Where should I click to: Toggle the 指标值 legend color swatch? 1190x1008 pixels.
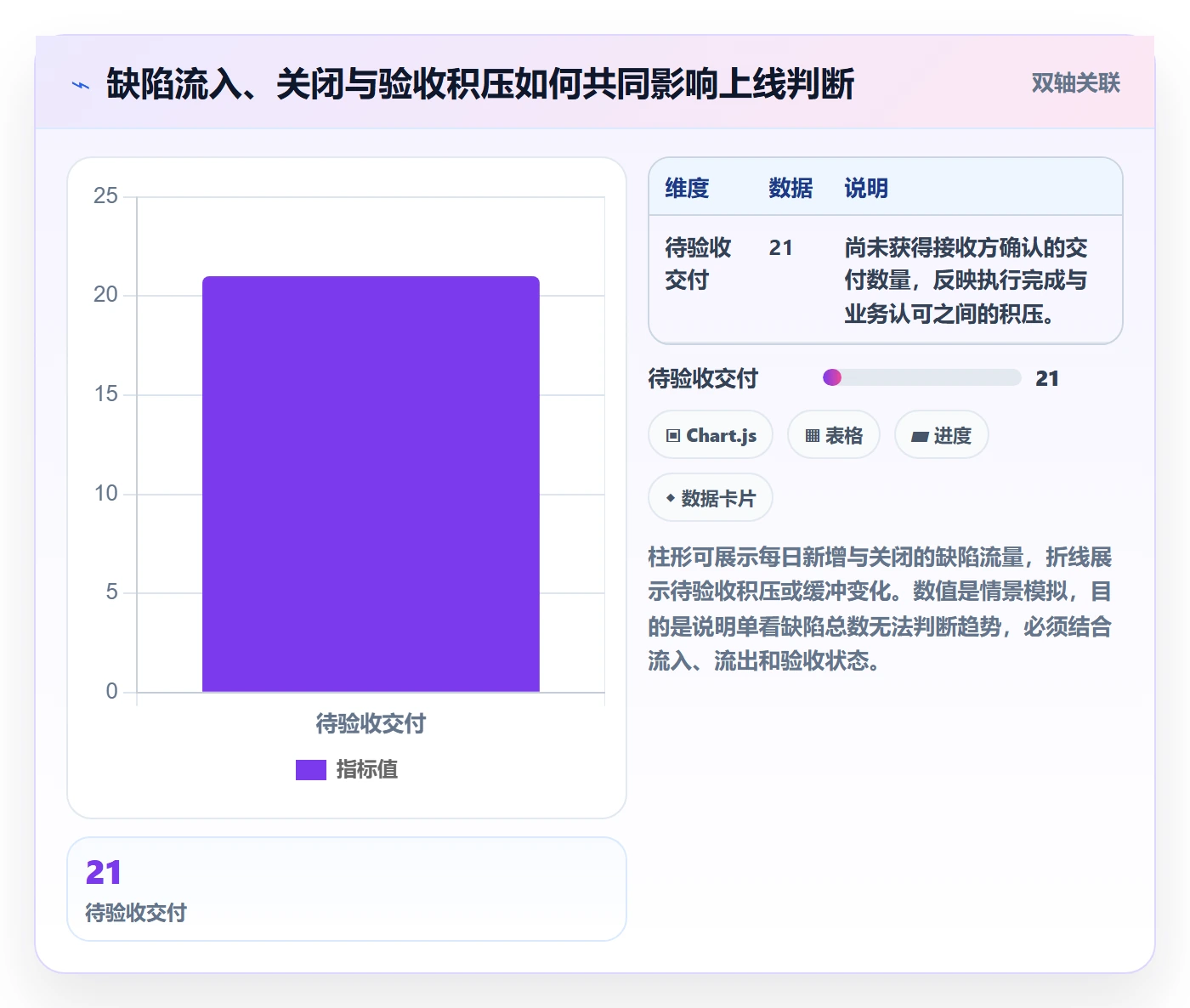point(311,769)
